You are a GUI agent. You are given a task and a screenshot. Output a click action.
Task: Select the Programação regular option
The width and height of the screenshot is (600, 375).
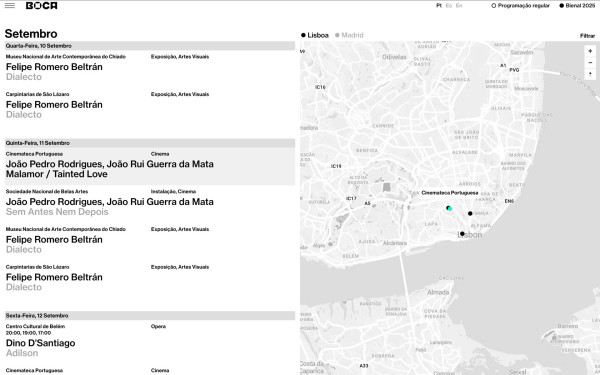pyautogui.click(x=520, y=6)
